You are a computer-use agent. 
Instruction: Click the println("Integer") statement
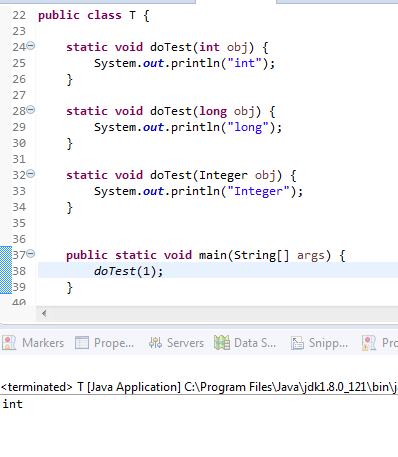point(198,191)
